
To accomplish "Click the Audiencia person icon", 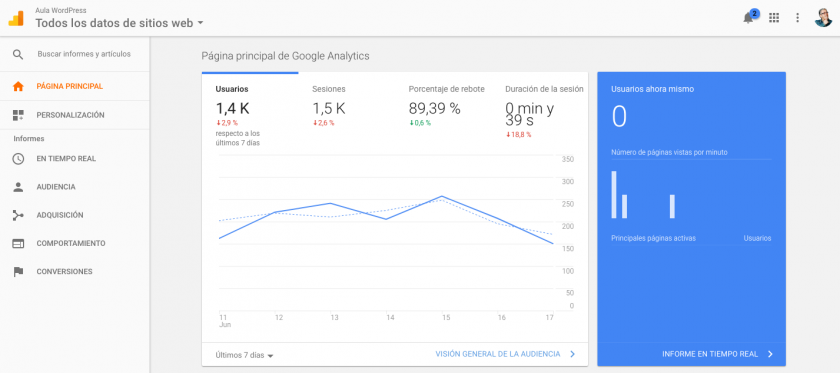I will click(x=18, y=187).
